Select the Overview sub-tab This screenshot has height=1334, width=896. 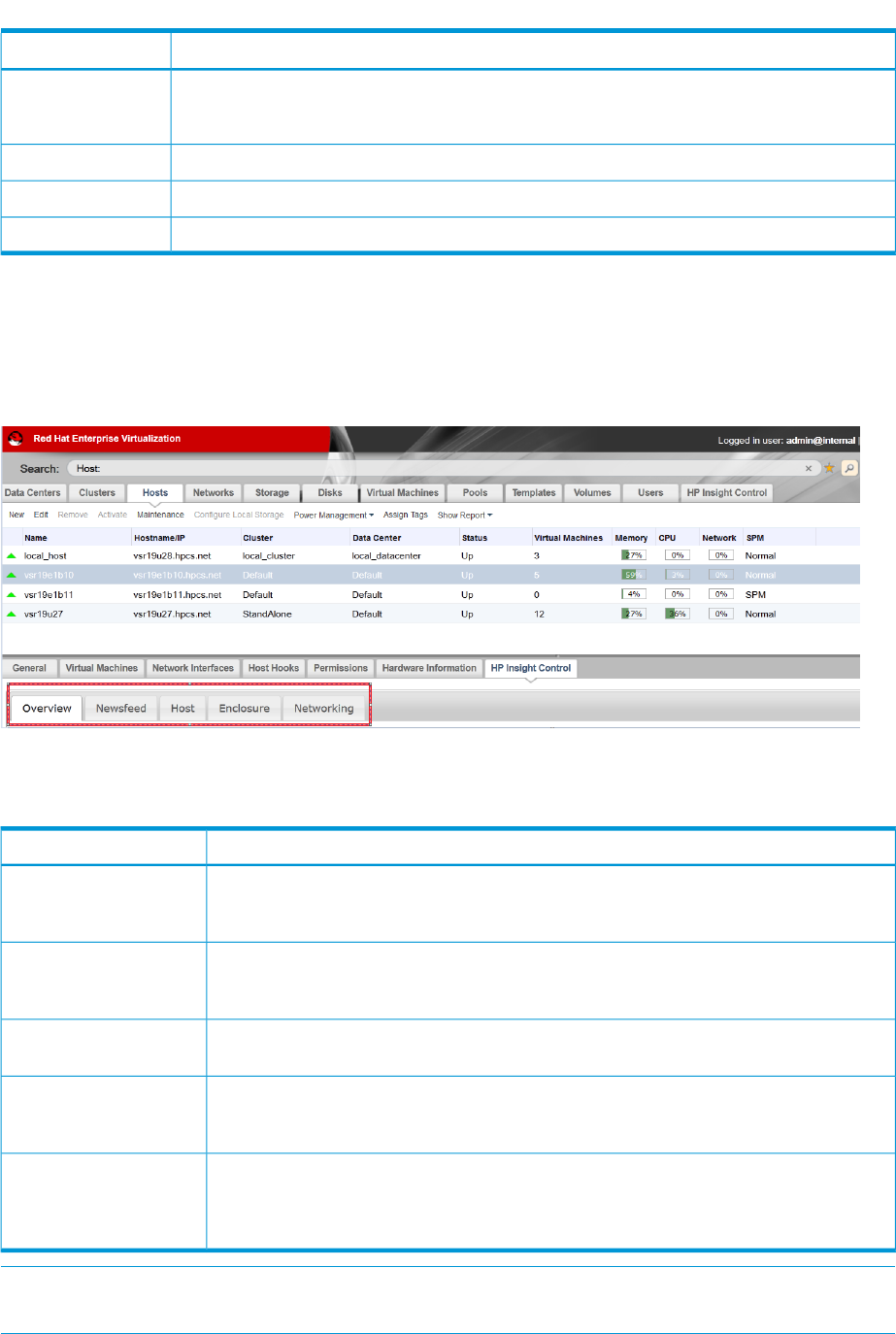[x=47, y=708]
